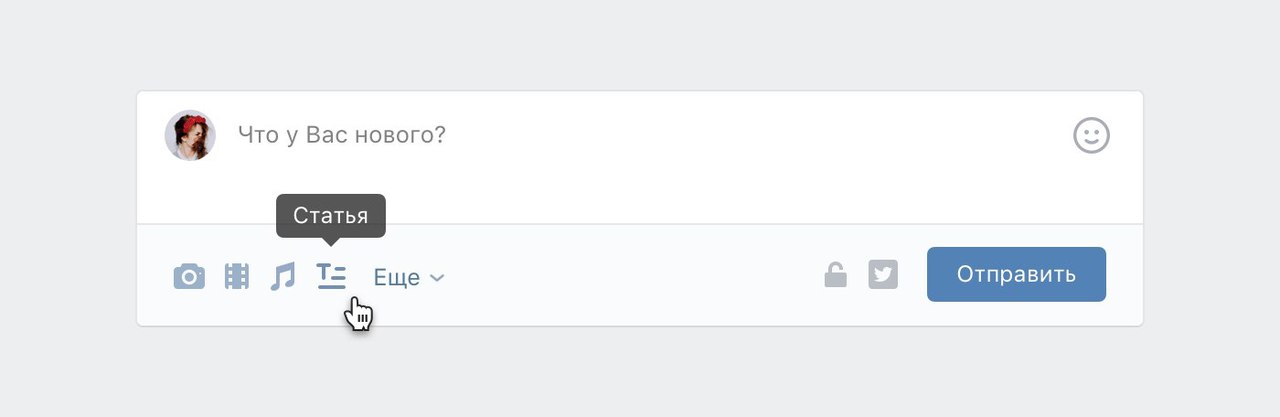Image resolution: width=1280 pixels, height=417 pixels.
Task: Click the Twitter bird icon
Action: click(883, 274)
